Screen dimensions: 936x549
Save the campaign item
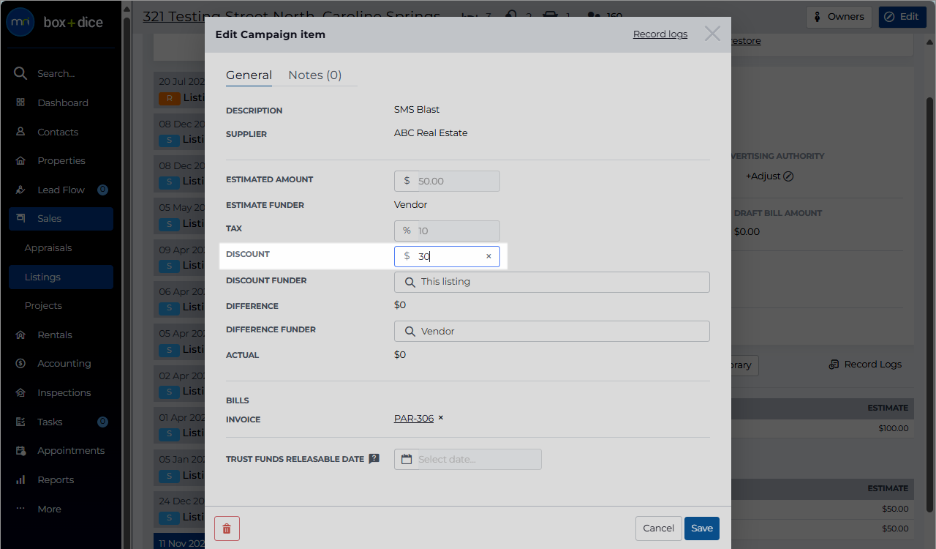[701, 528]
